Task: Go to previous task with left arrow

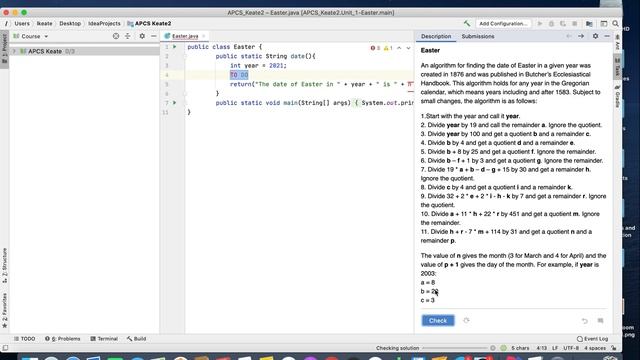Action: 569,36
